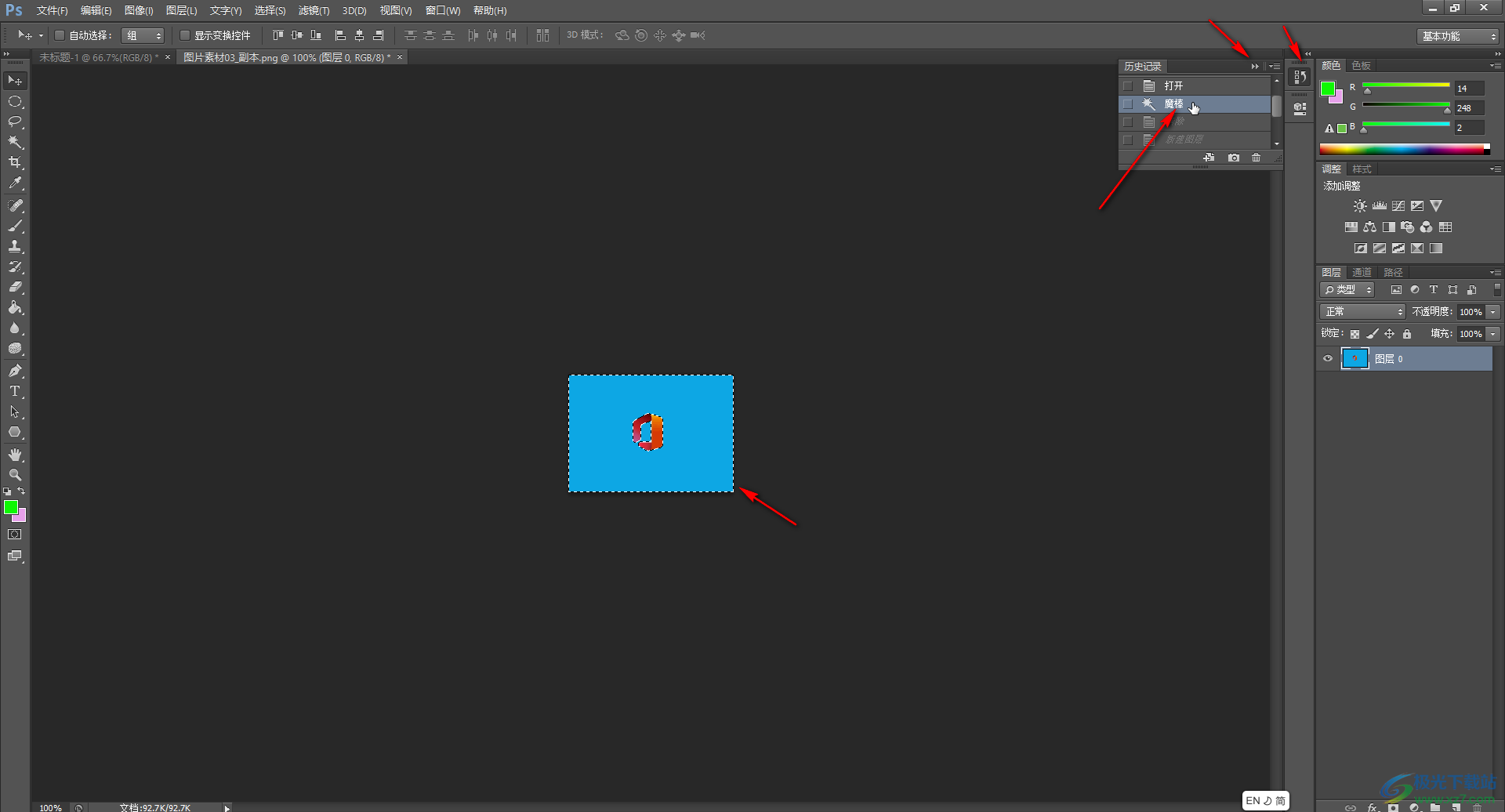This screenshot has height=812, width=1505.
Task: Select the Paint Bucket tool
Action: pos(15,308)
